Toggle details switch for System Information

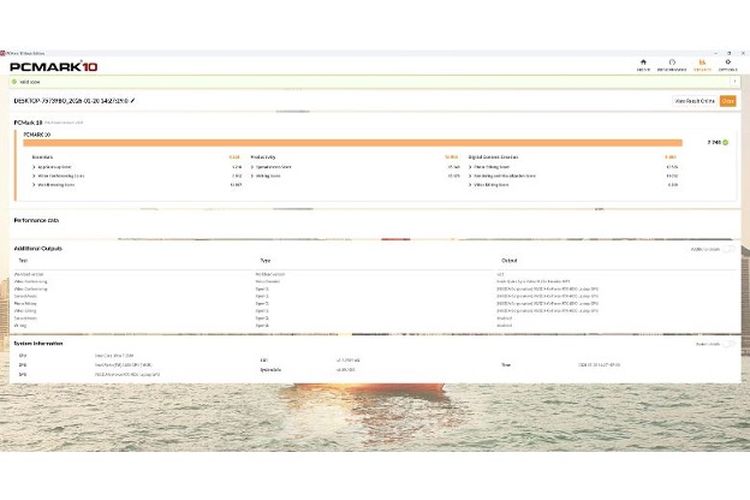pos(729,344)
